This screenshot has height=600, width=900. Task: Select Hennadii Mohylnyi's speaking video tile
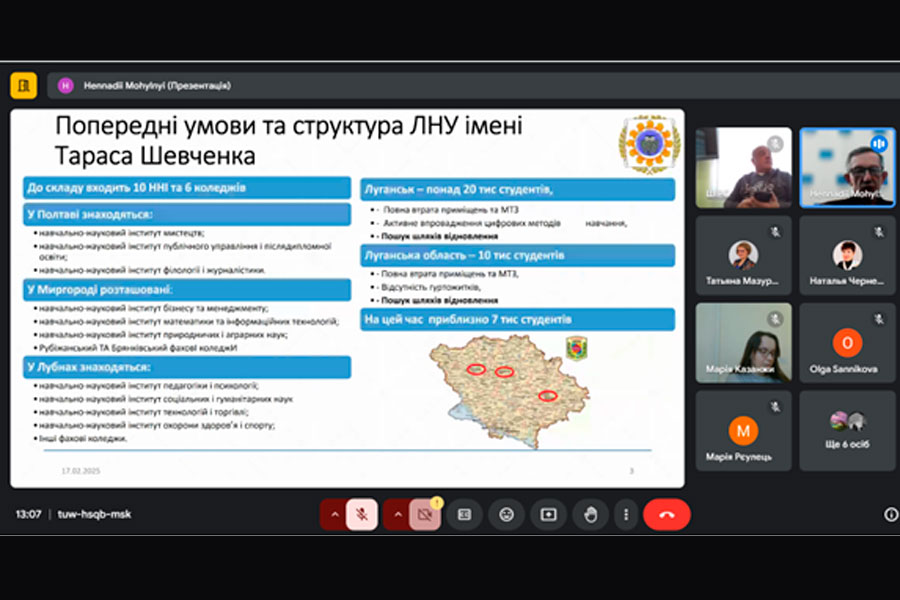click(x=847, y=167)
